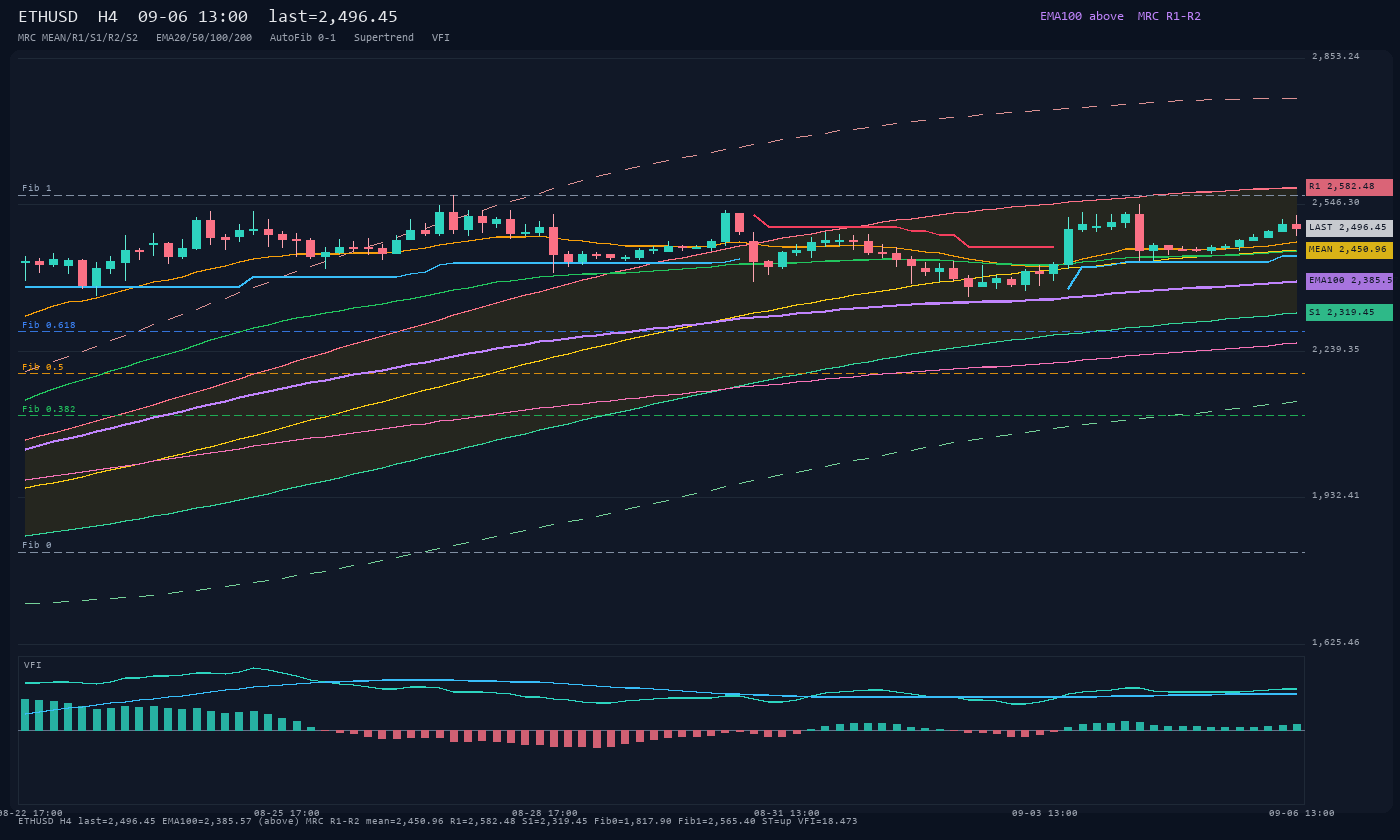Click the EMA100 above status text

tap(1082, 16)
